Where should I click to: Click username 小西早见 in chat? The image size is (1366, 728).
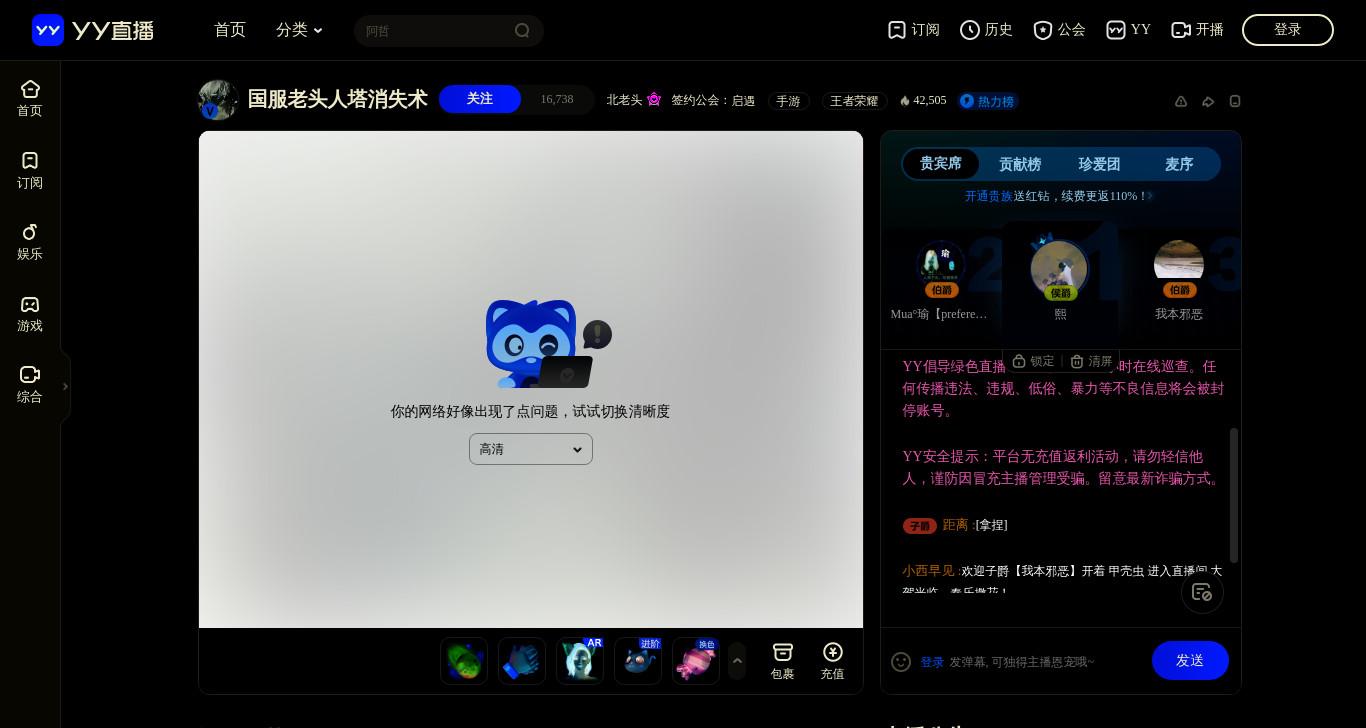click(x=929, y=571)
